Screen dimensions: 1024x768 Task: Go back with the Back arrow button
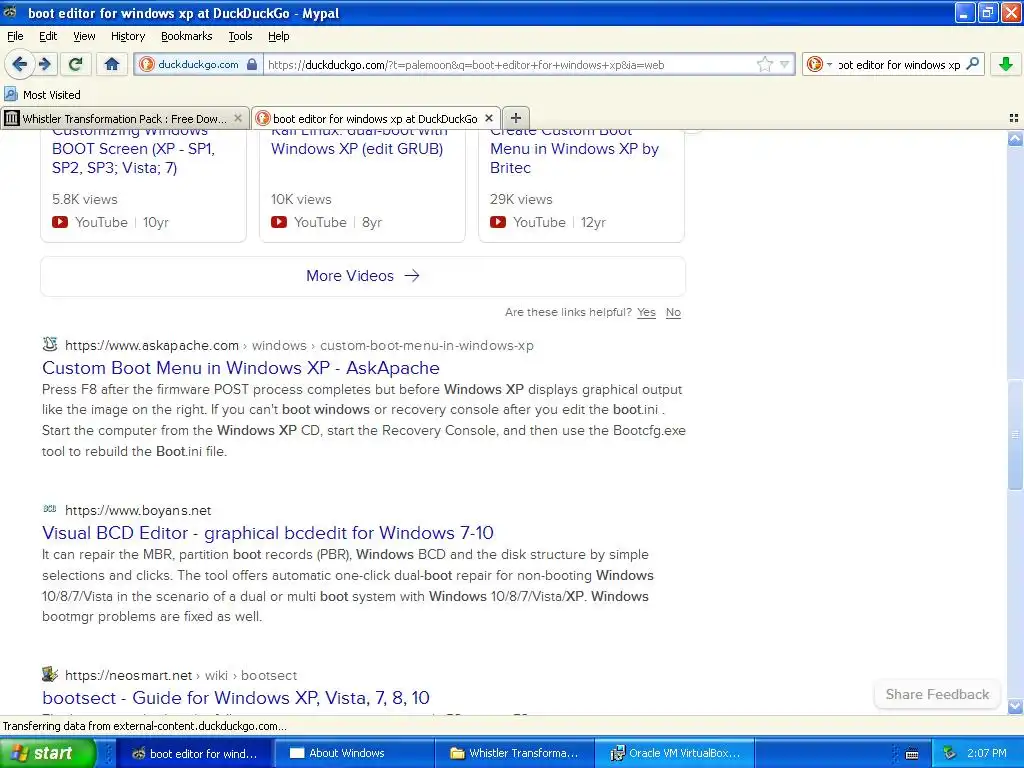pyautogui.click(x=19, y=64)
